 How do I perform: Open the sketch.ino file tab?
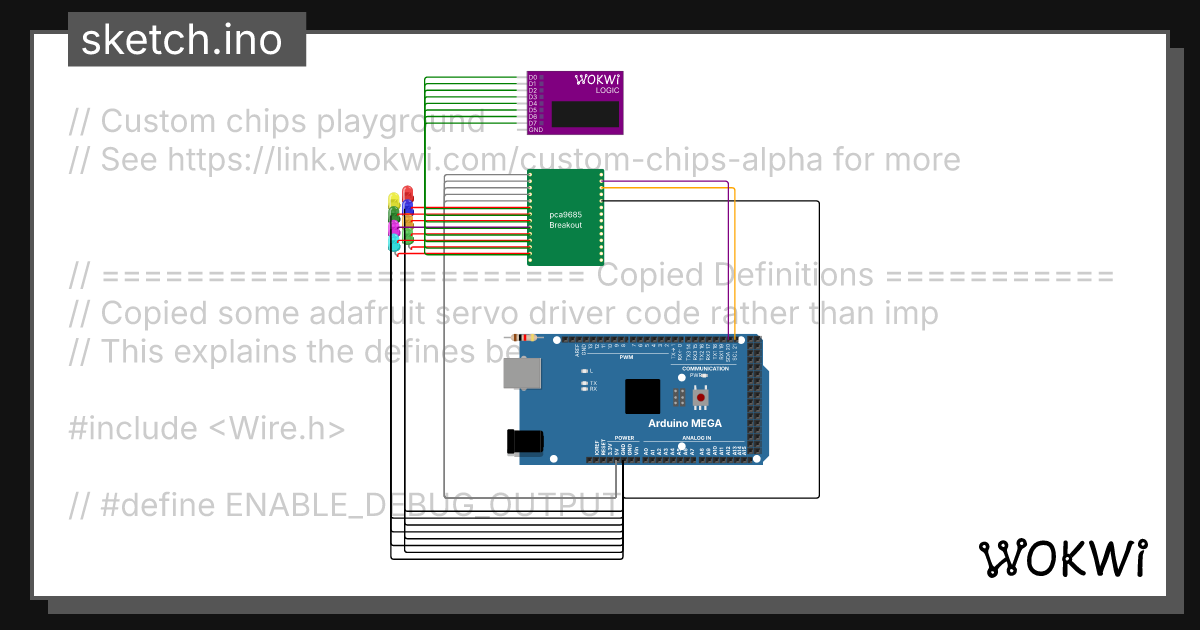pos(187,40)
